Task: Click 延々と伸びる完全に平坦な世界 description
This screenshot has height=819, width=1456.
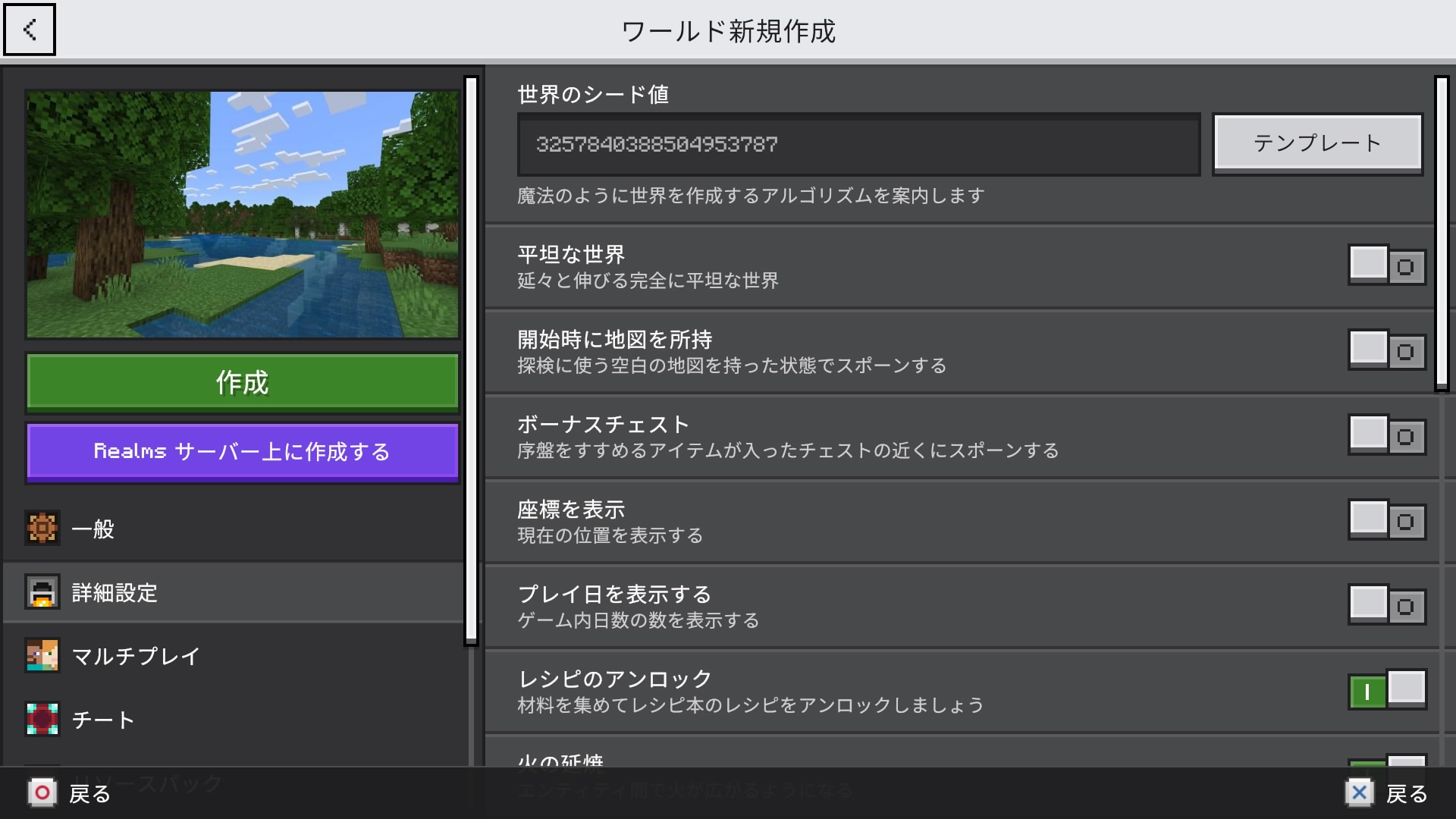Action: click(x=648, y=281)
